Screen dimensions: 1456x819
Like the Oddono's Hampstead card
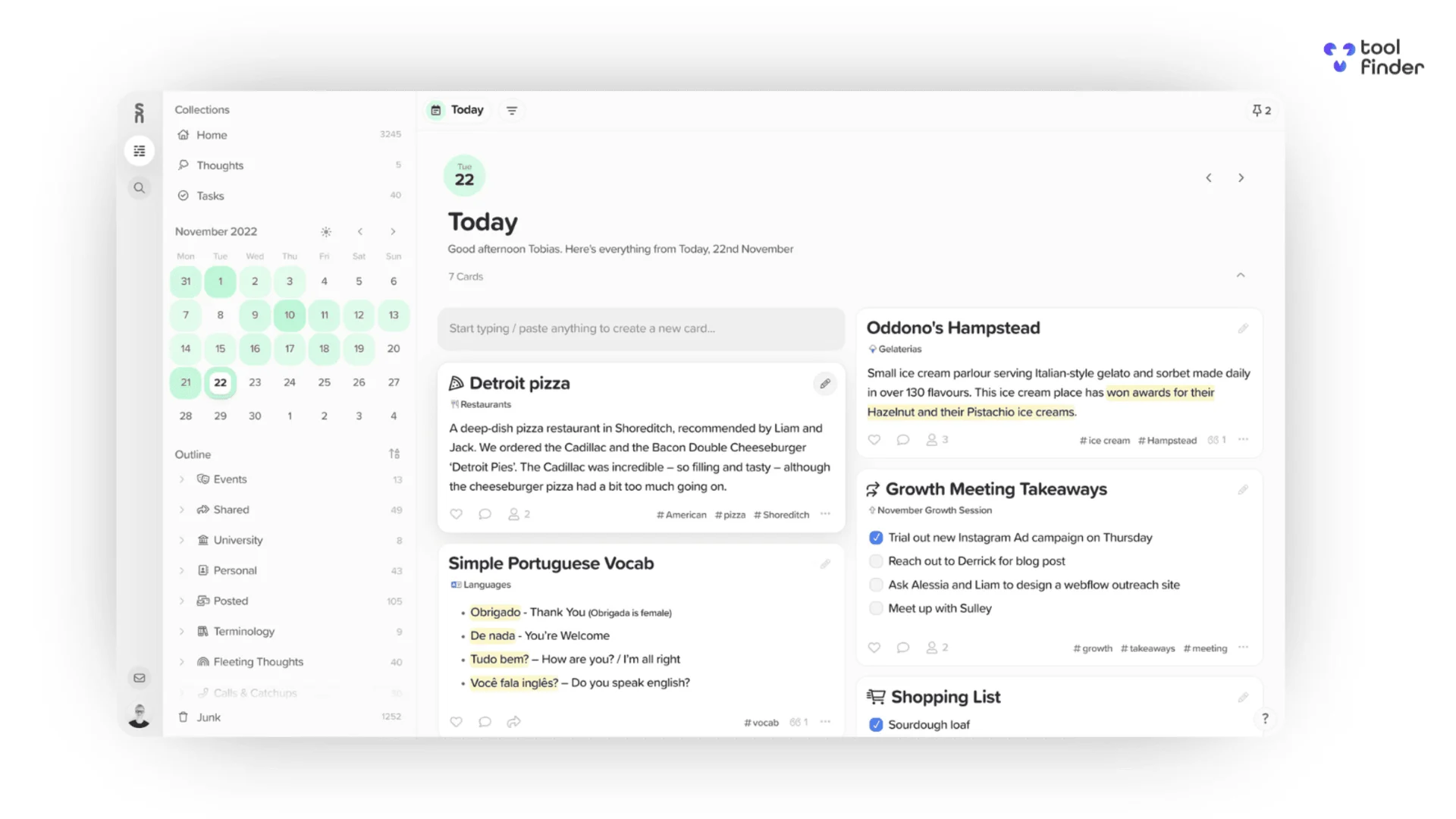[x=874, y=439]
